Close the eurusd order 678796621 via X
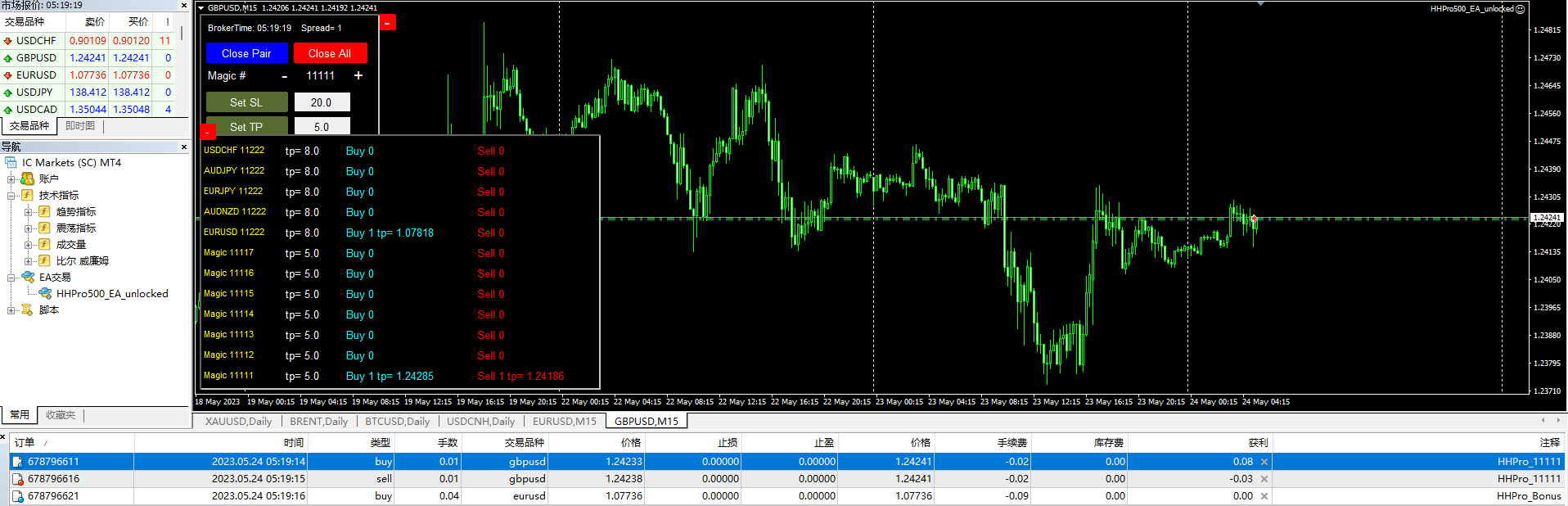This screenshot has height=506, width=1568. 1264,496
